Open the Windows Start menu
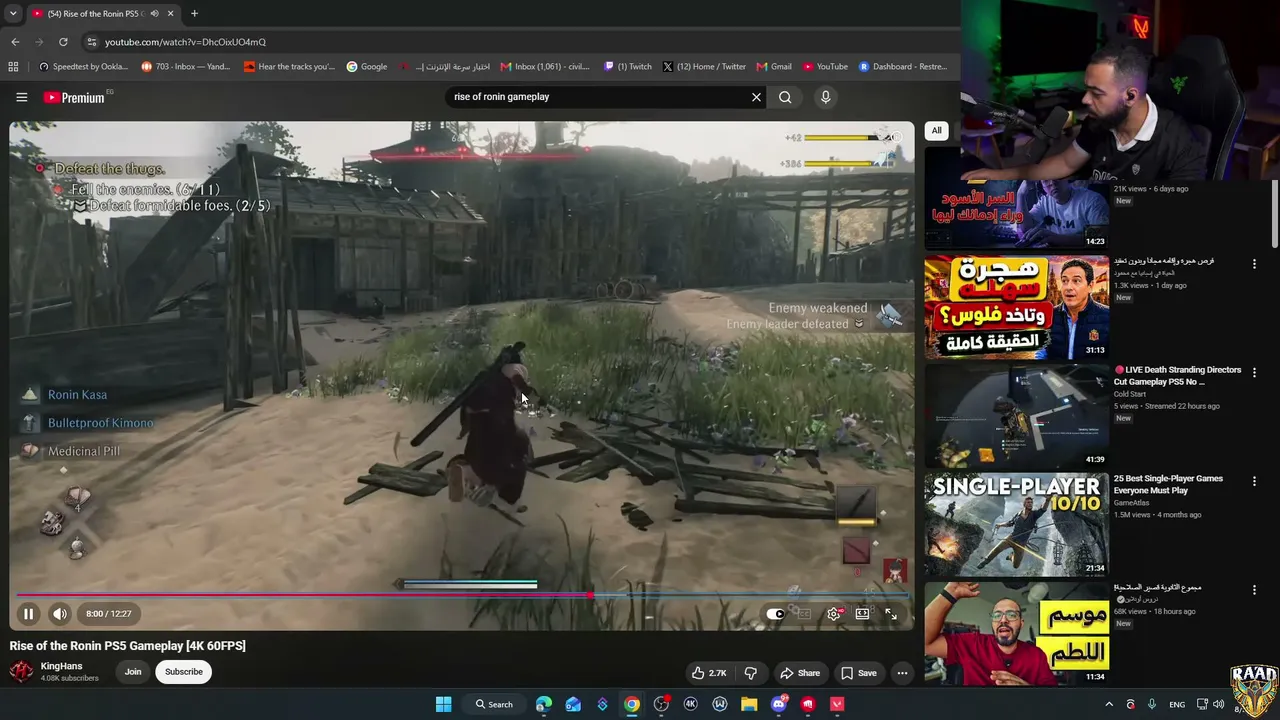Viewport: 1280px width, 720px height. click(x=443, y=704)
